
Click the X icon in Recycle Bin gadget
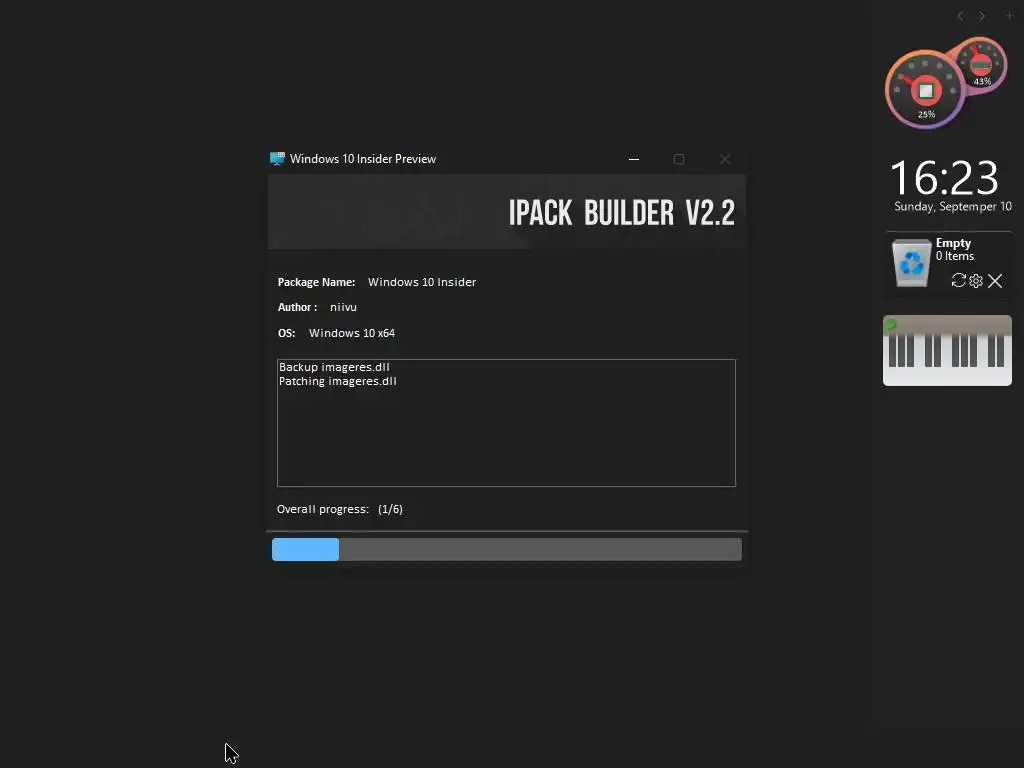(995, 281)
